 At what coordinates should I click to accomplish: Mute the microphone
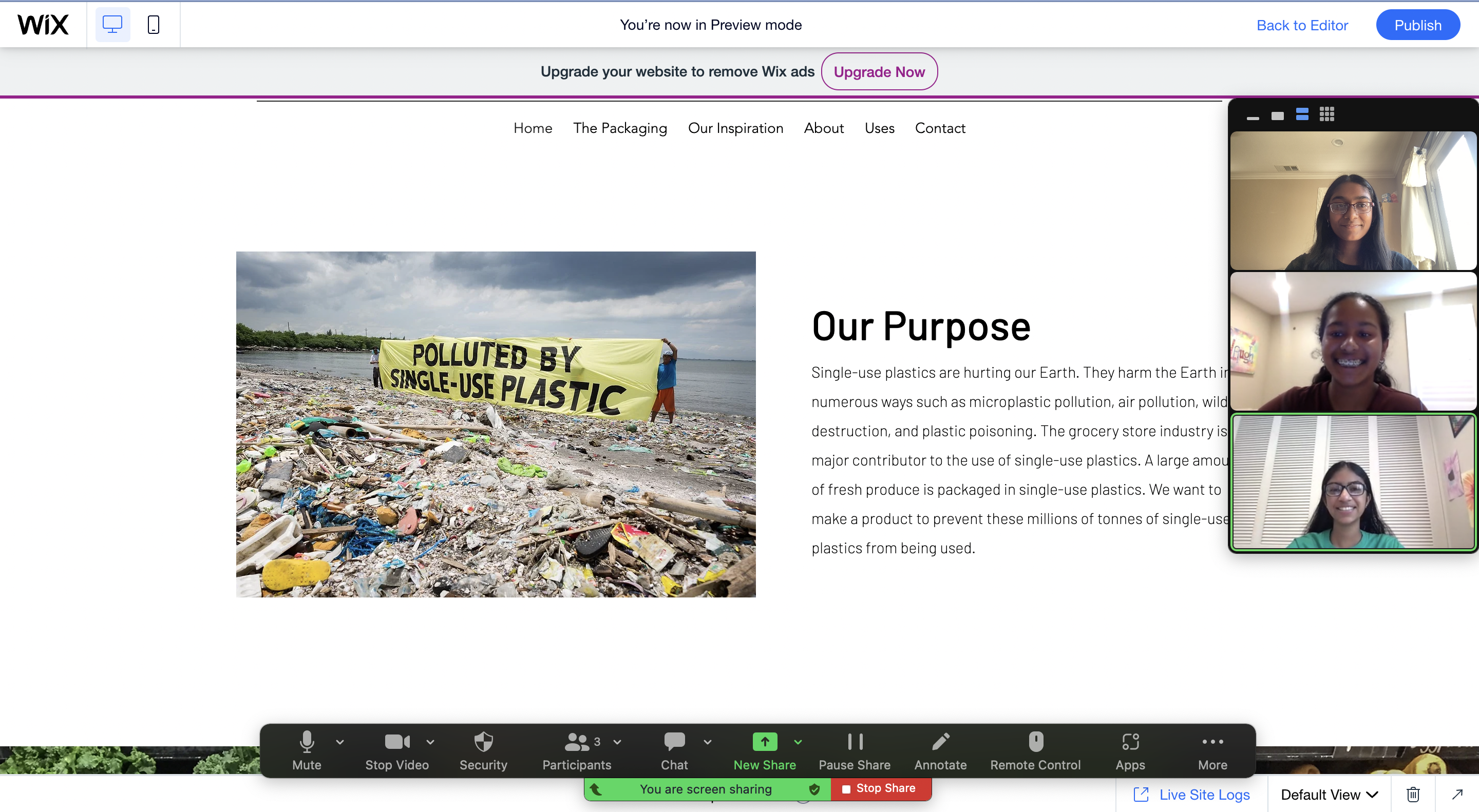(x=307, y=742)
